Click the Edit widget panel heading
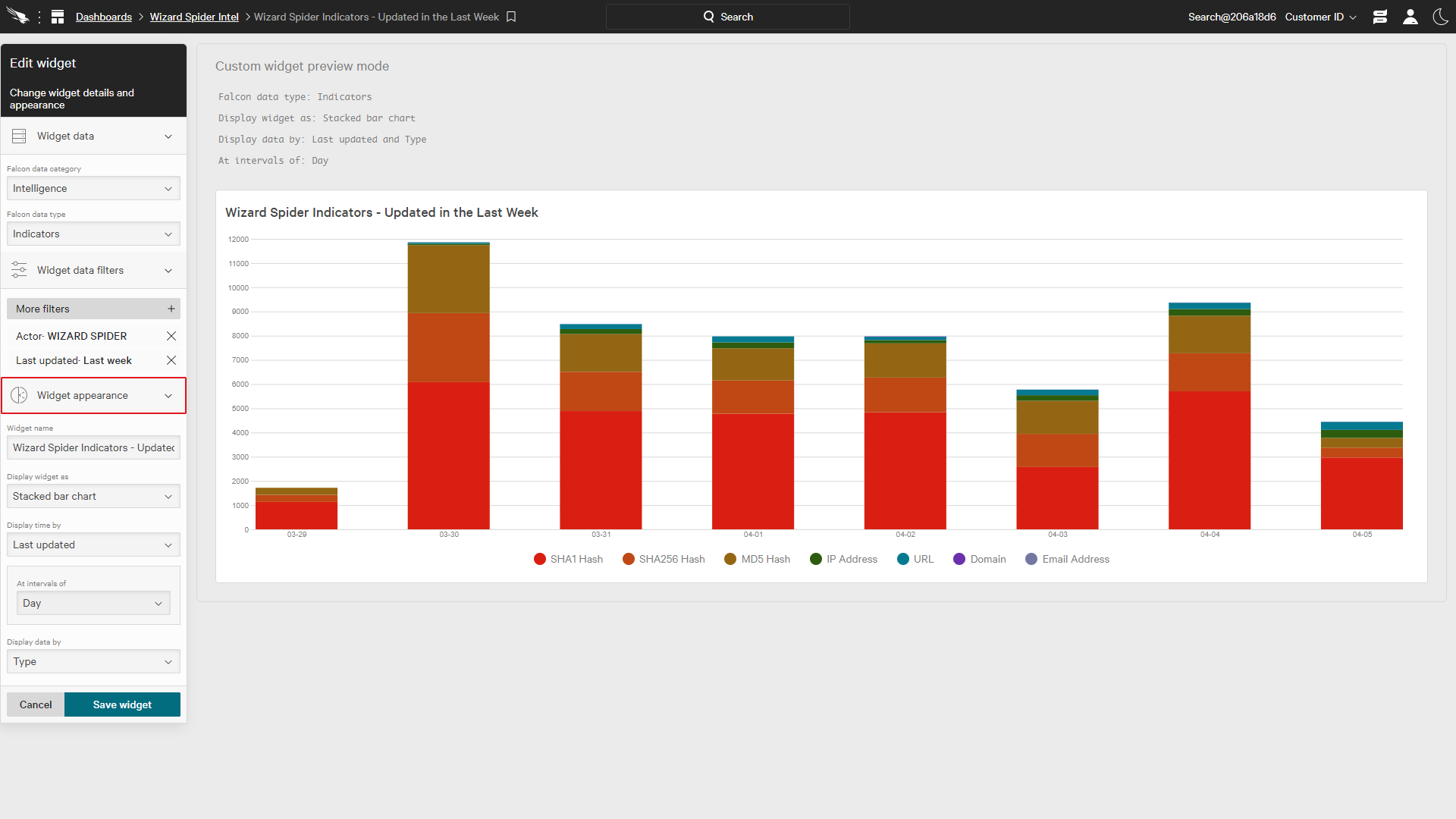Screen dimensions: 1456x819 pos(42,63)
